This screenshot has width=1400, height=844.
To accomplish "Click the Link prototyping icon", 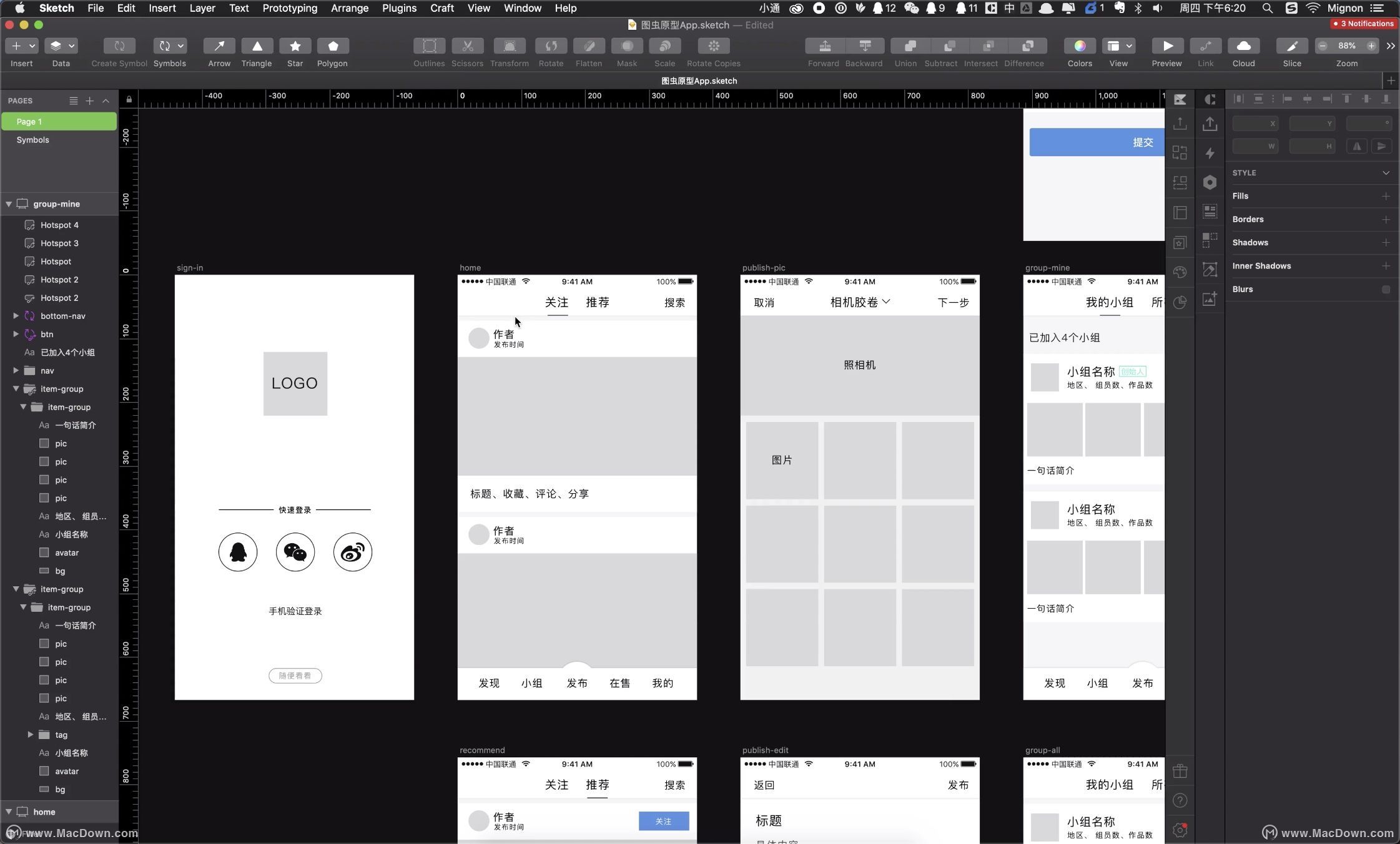I will pos(1206,46).
